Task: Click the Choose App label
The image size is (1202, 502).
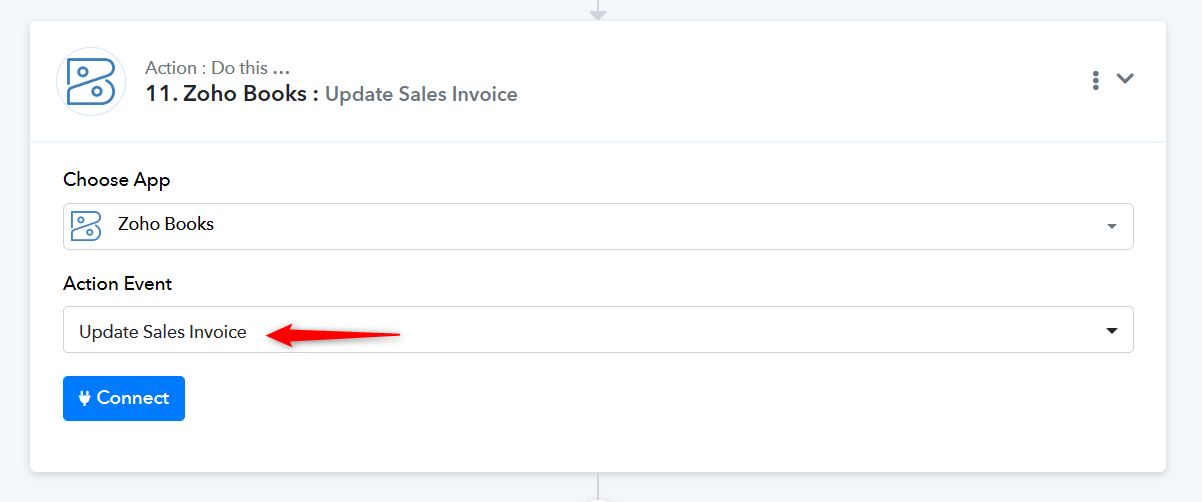Action: coord(117,180)
